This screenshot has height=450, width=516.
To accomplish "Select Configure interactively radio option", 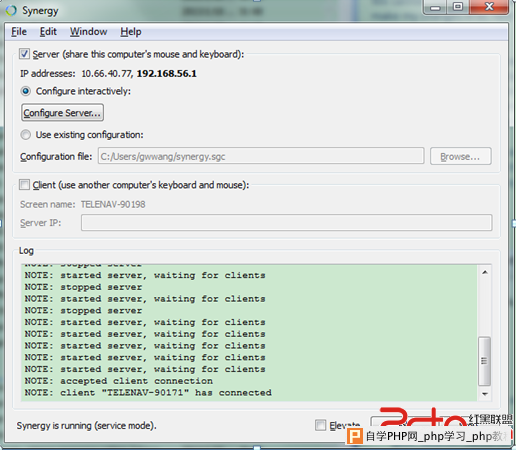I will click(26, 91).
